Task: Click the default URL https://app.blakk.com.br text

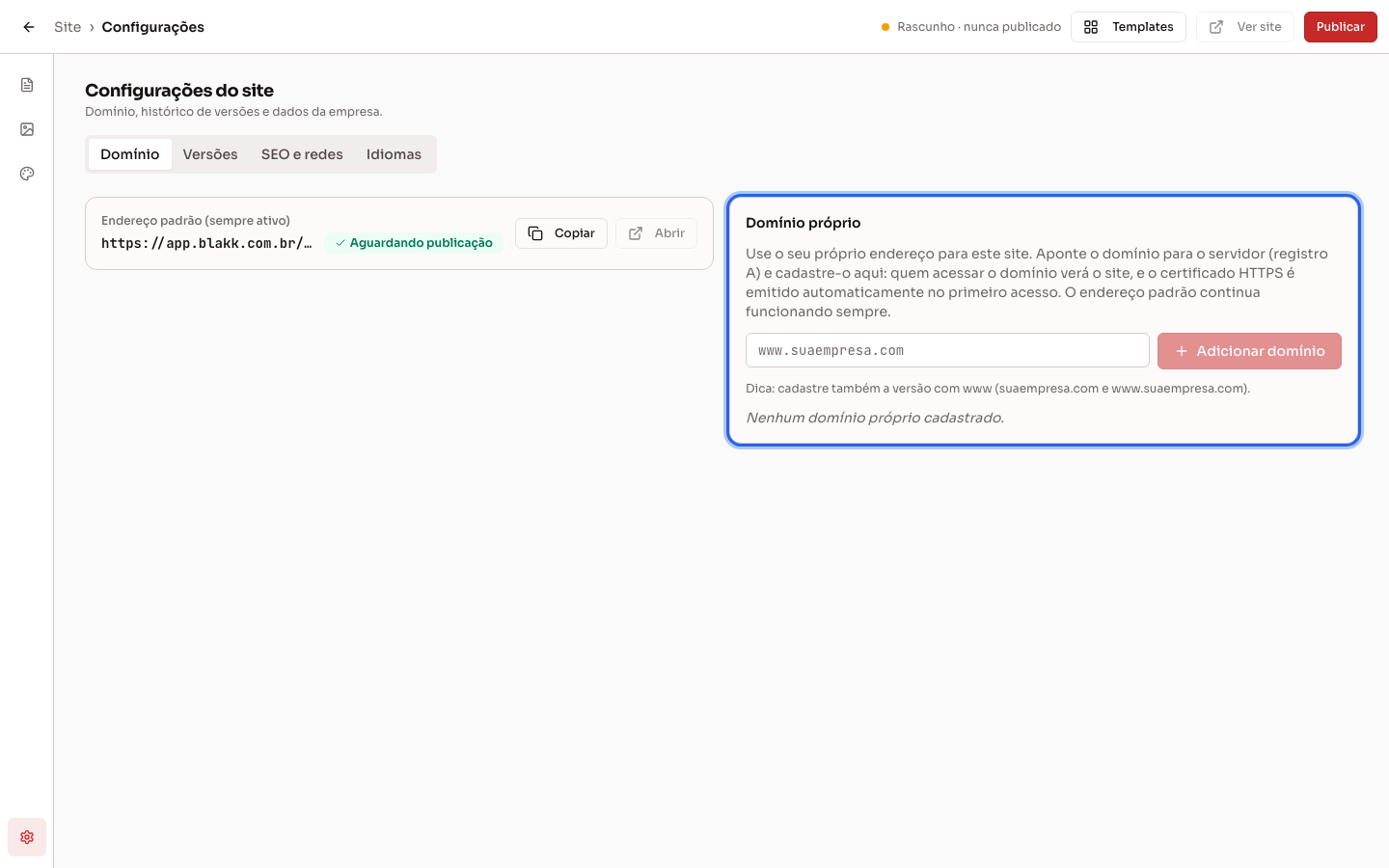Action: click(x=206, y=243)
